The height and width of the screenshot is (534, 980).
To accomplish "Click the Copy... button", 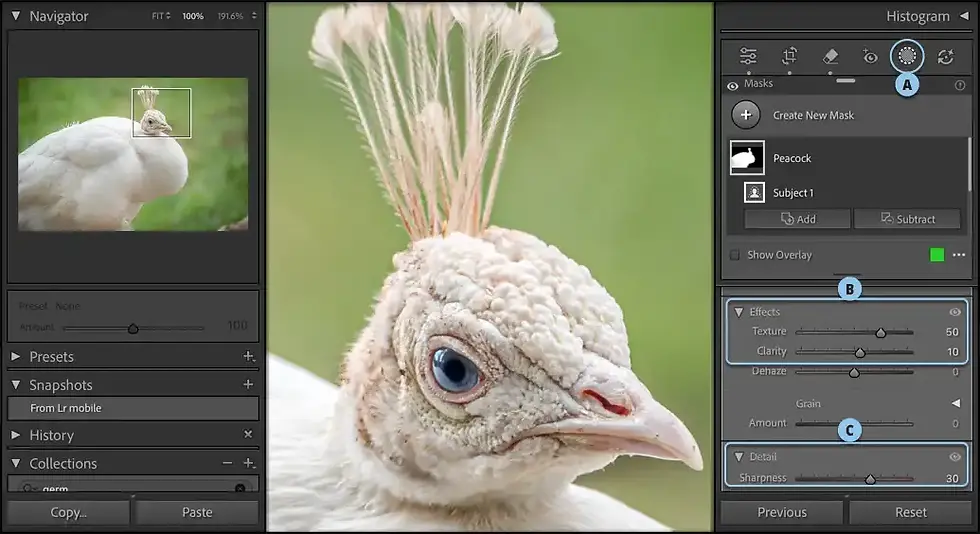I will coord(69,512).
